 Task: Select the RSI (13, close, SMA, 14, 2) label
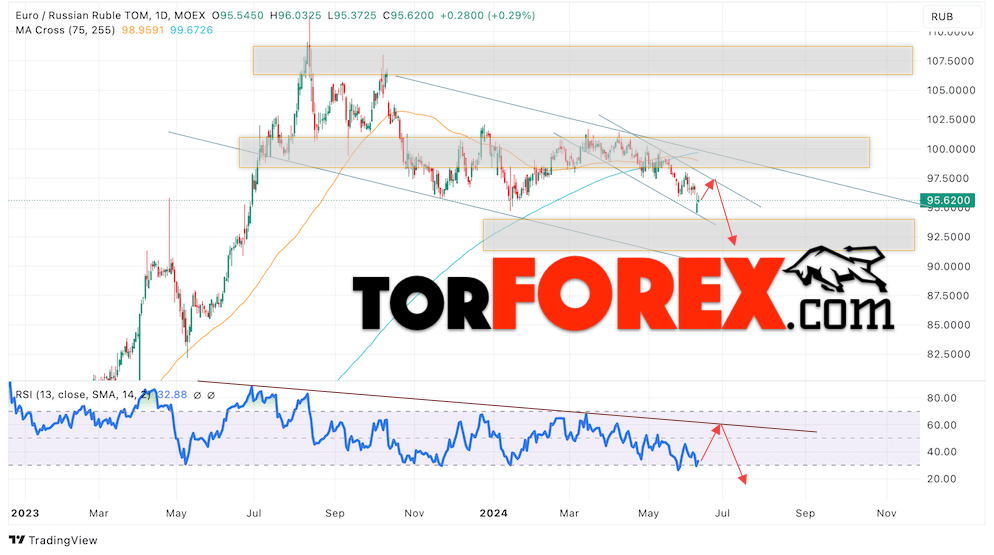[x=84, y=395]
